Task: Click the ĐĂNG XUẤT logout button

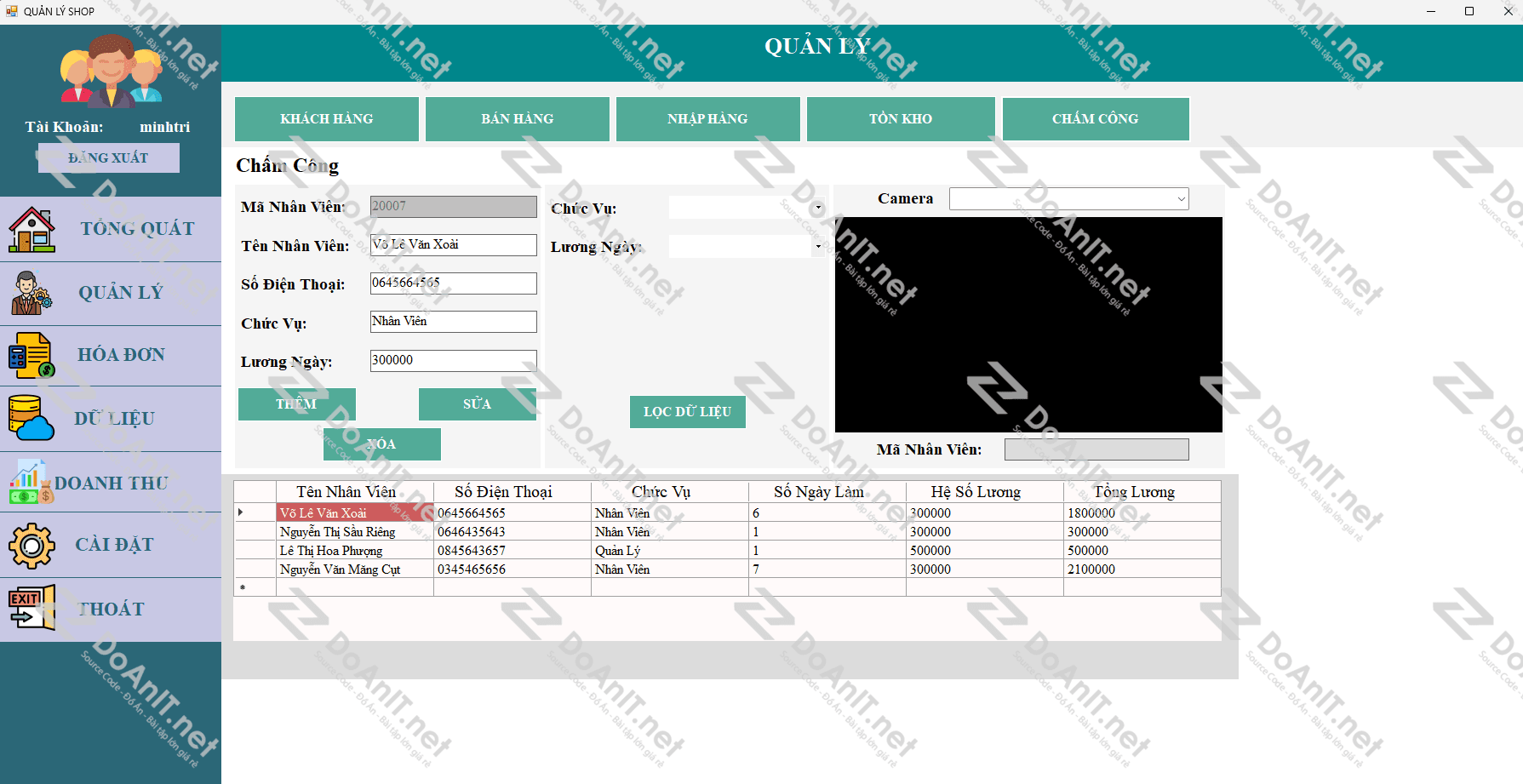Action: (x=108, y=157)
